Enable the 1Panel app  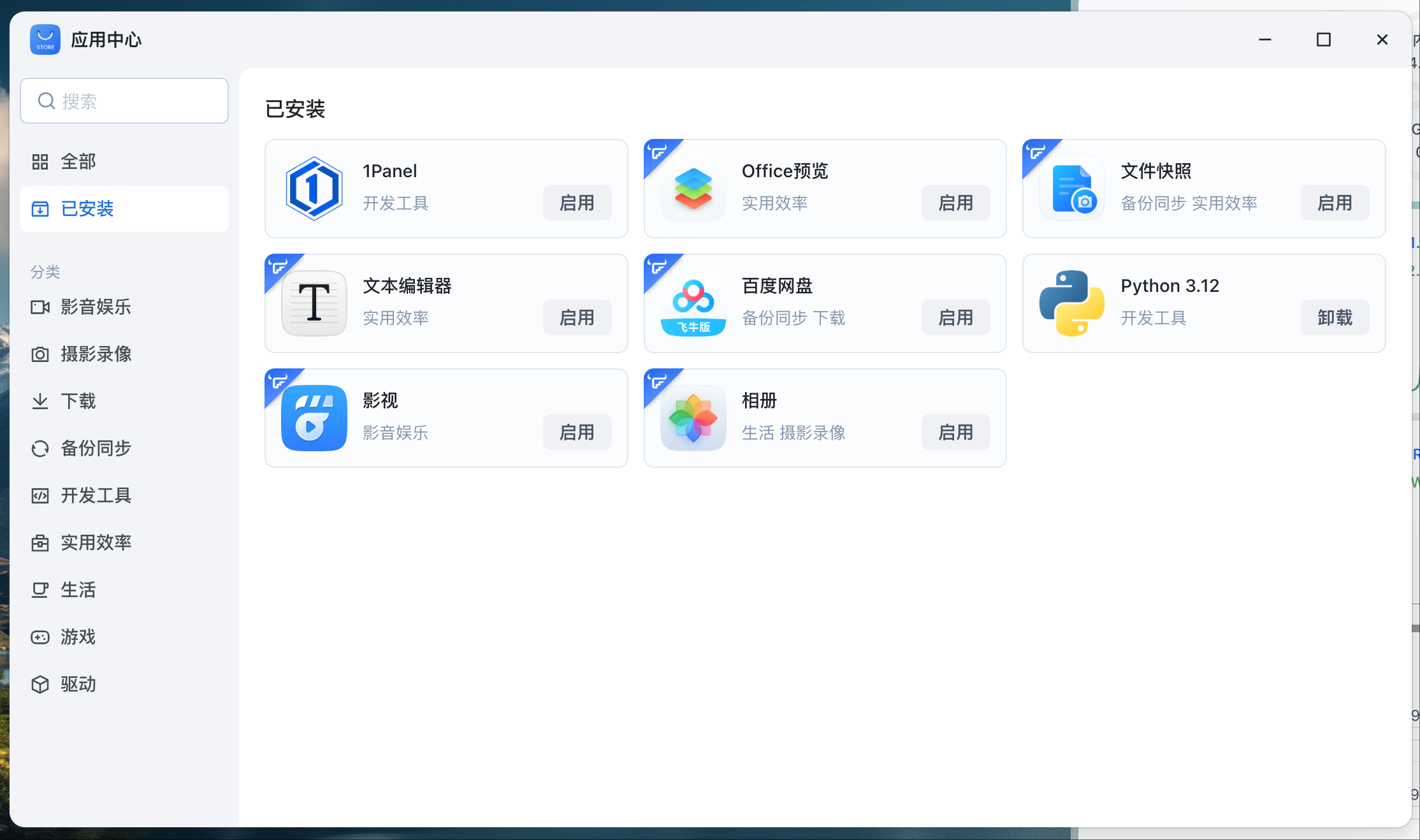(x=577, y=203)
